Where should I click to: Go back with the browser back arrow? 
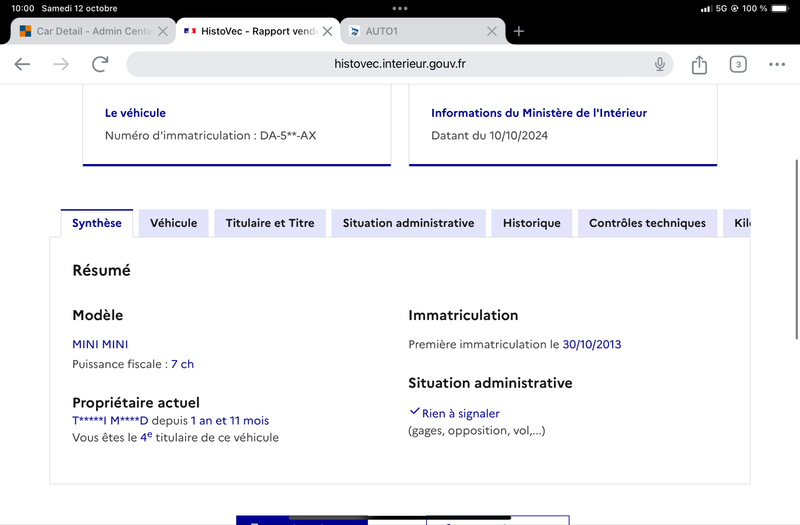[x=22, y=64]
